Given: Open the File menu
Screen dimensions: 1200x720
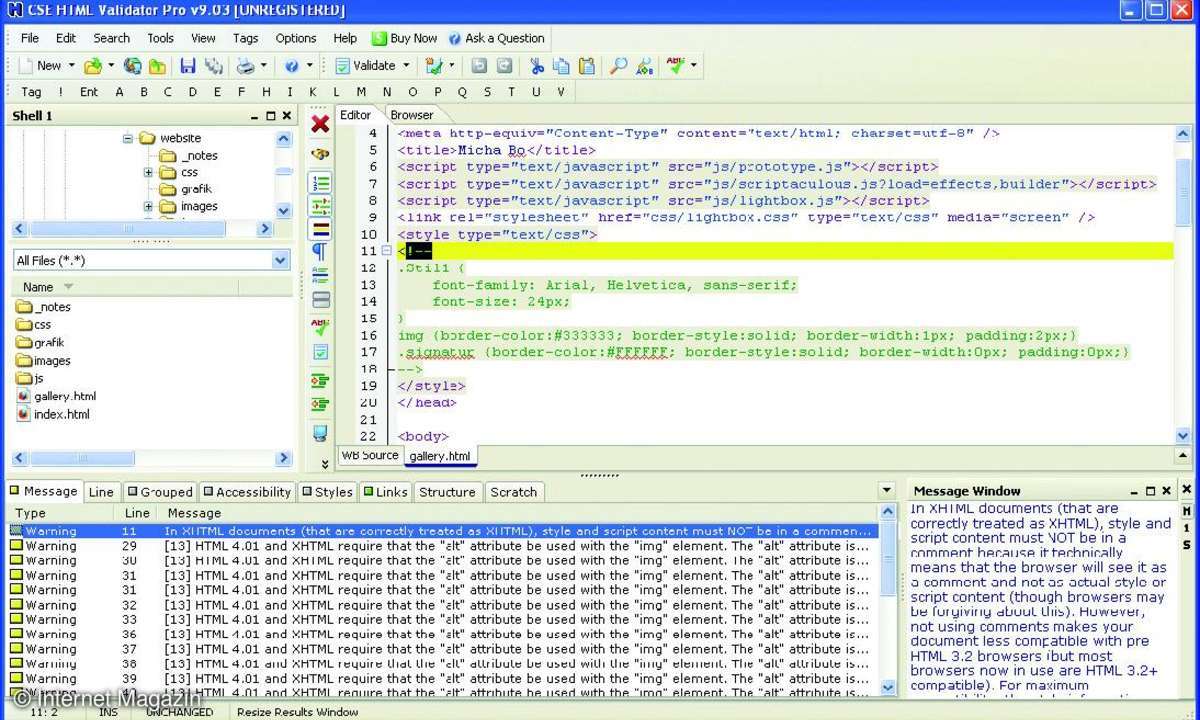Looking at the screenshot, I should coord(30,38).
